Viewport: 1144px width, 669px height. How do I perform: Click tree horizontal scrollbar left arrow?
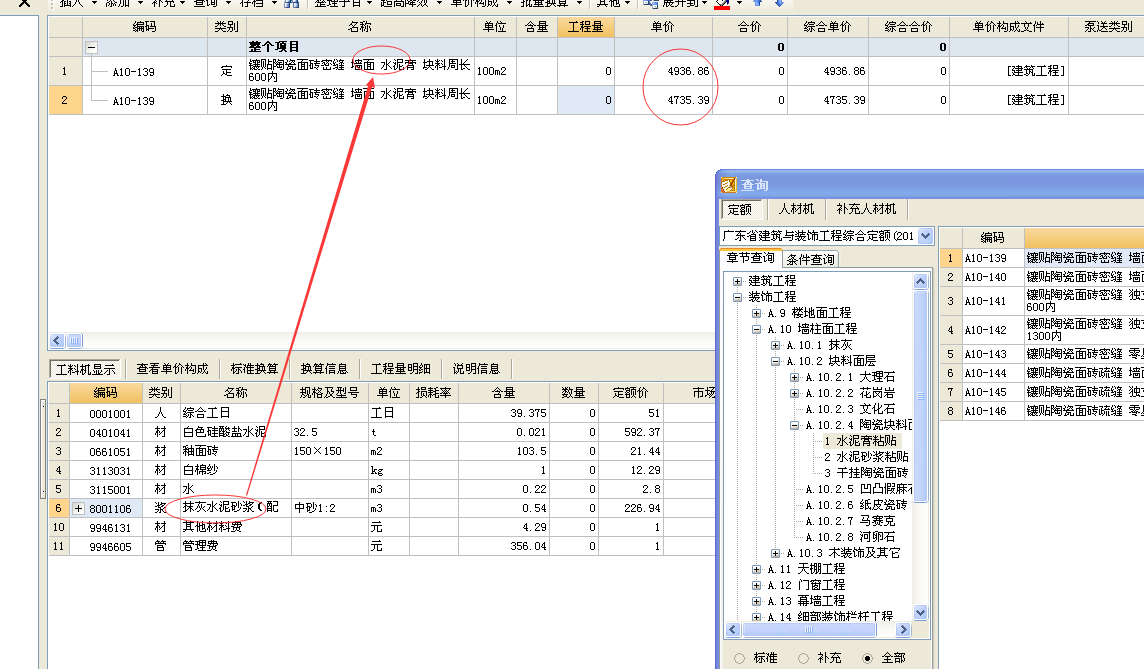(x=733, y=630)
